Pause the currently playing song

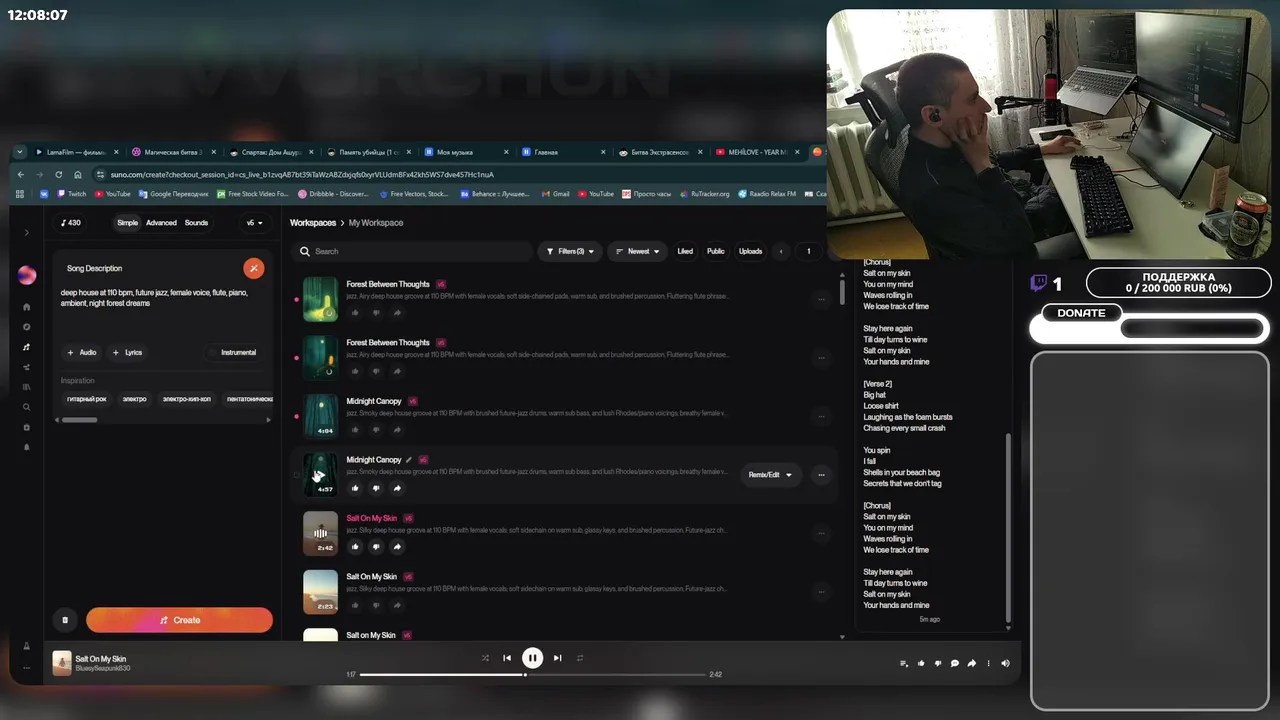[x=532, y=657]
